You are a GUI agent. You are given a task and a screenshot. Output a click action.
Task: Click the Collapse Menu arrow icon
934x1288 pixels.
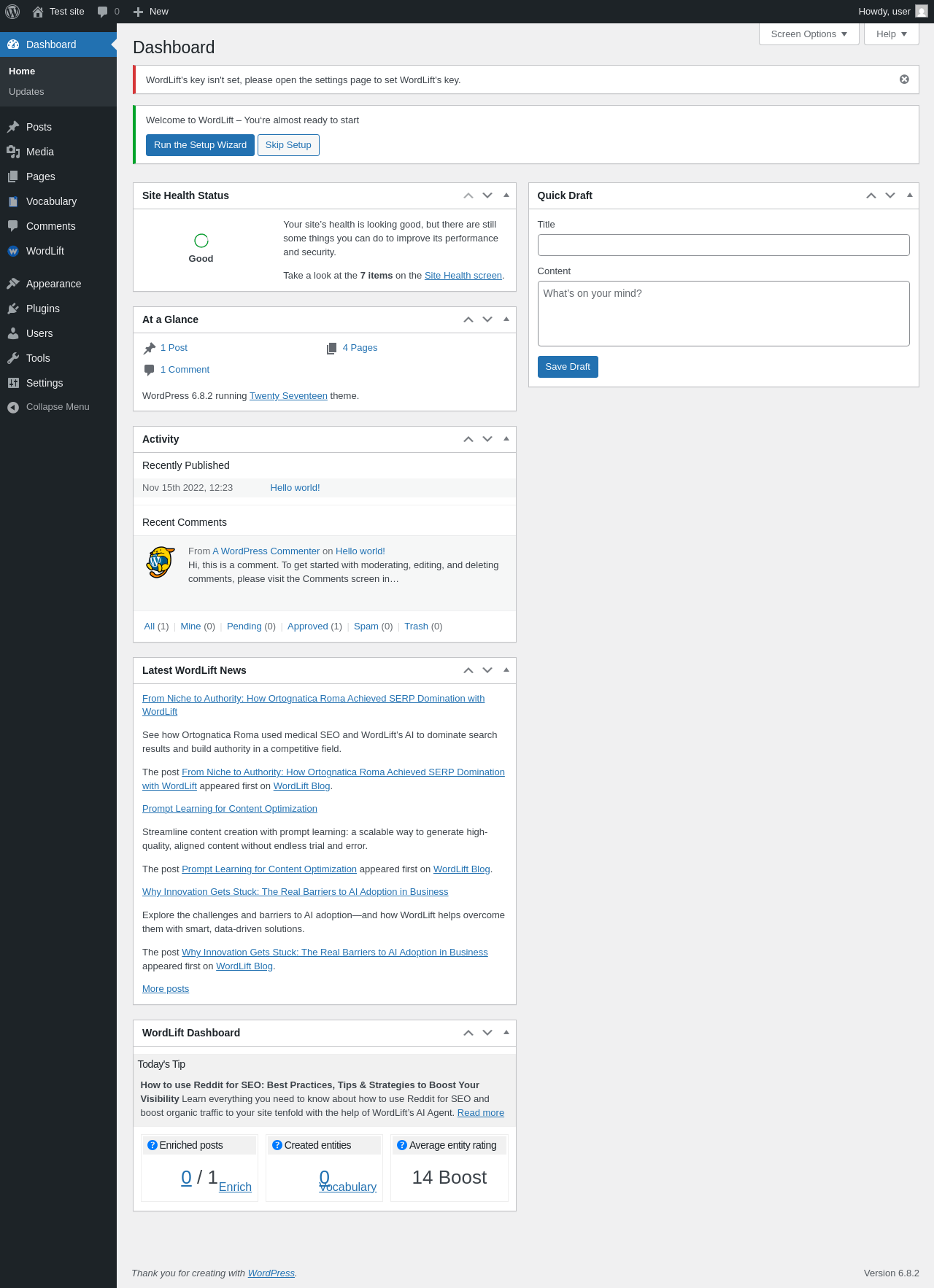coord(13,407)
